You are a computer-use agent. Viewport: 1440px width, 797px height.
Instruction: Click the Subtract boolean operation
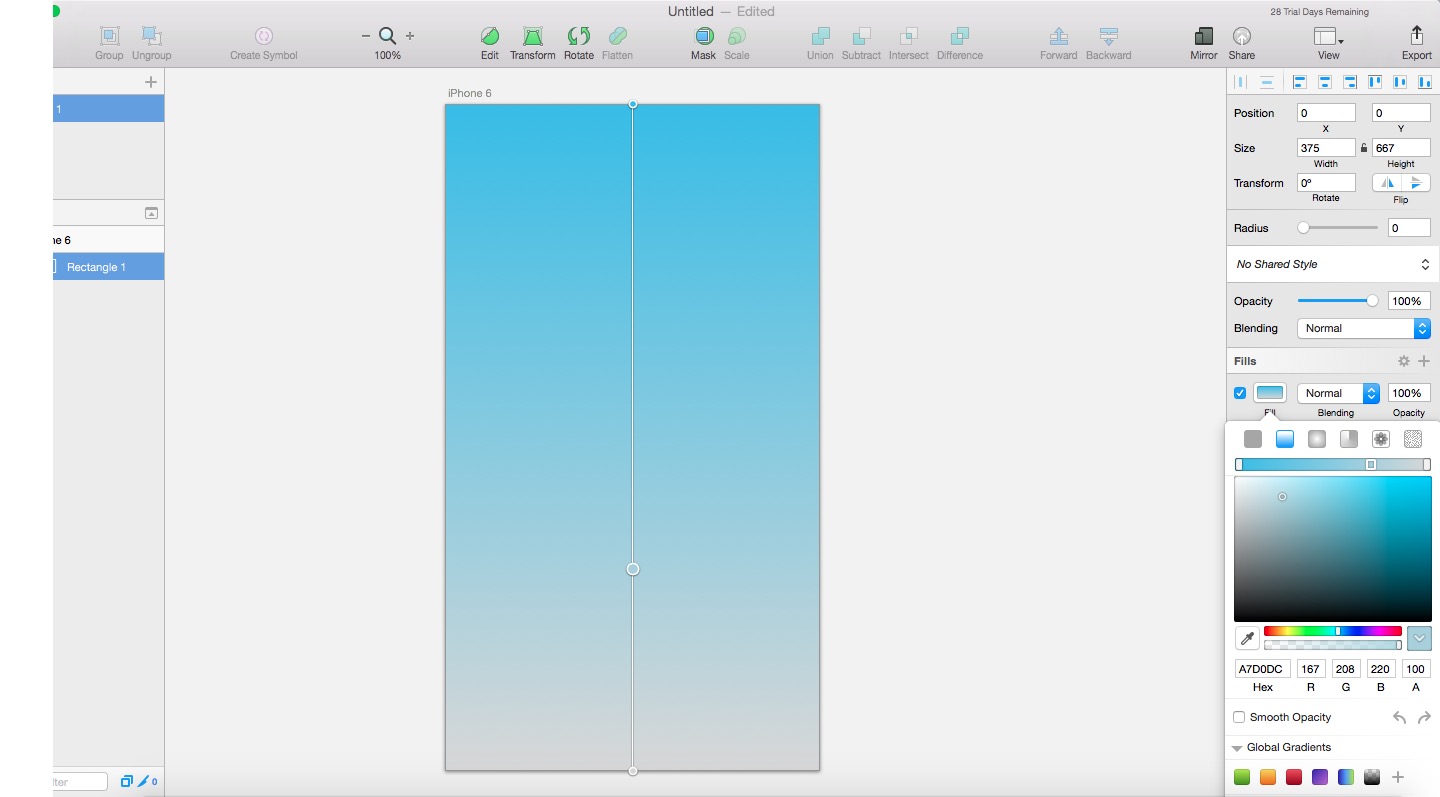click(861, 37)
